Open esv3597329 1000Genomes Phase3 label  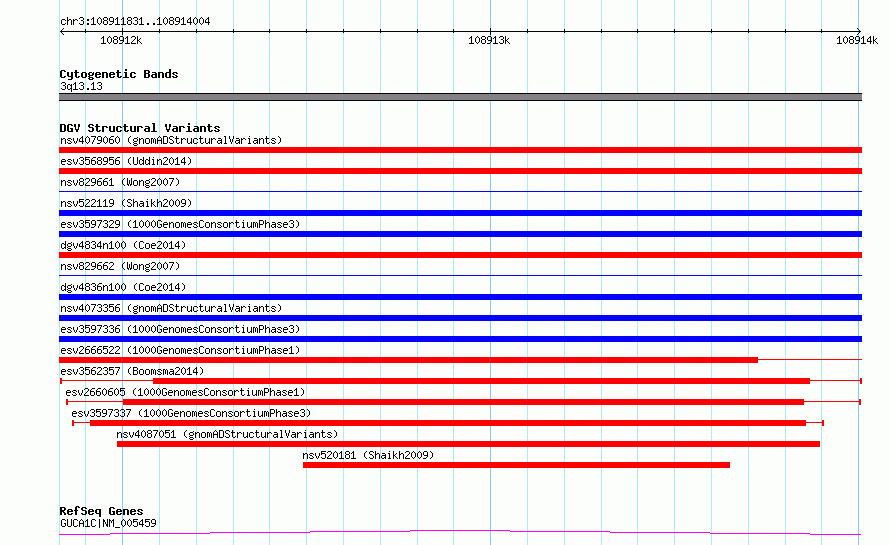point(180,224)
